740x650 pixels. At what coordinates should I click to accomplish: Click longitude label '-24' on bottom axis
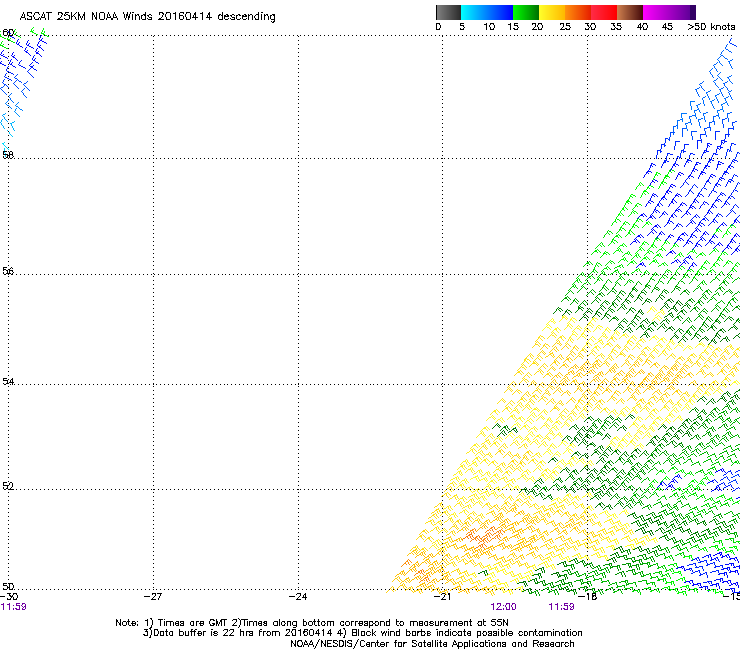click(298, 597)
